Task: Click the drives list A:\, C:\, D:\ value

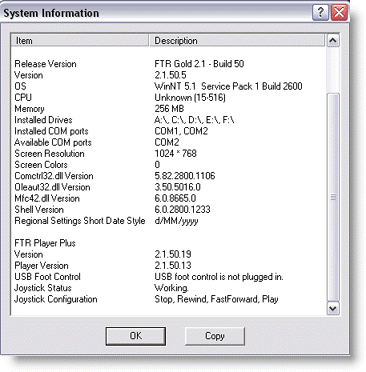Action: coord(194,120)
